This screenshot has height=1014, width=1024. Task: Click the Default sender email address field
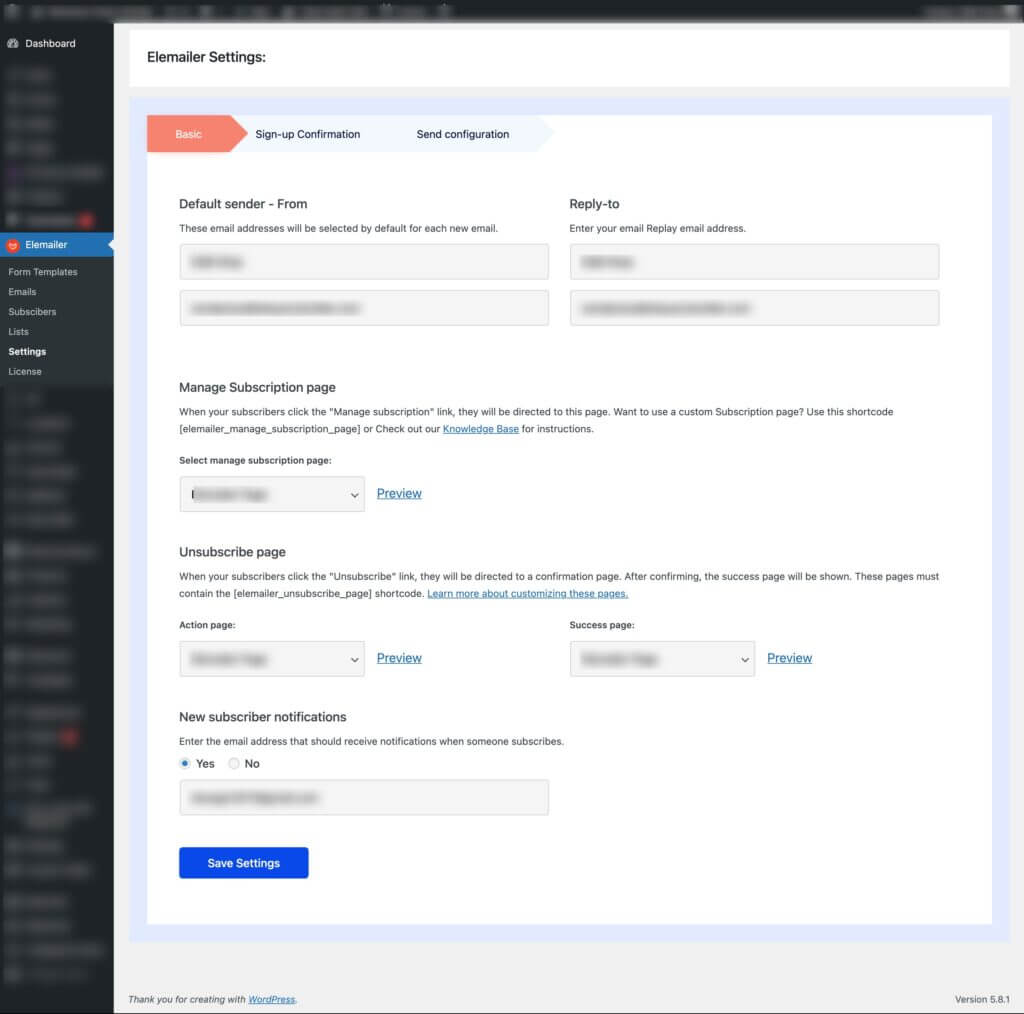coord(364,308)
